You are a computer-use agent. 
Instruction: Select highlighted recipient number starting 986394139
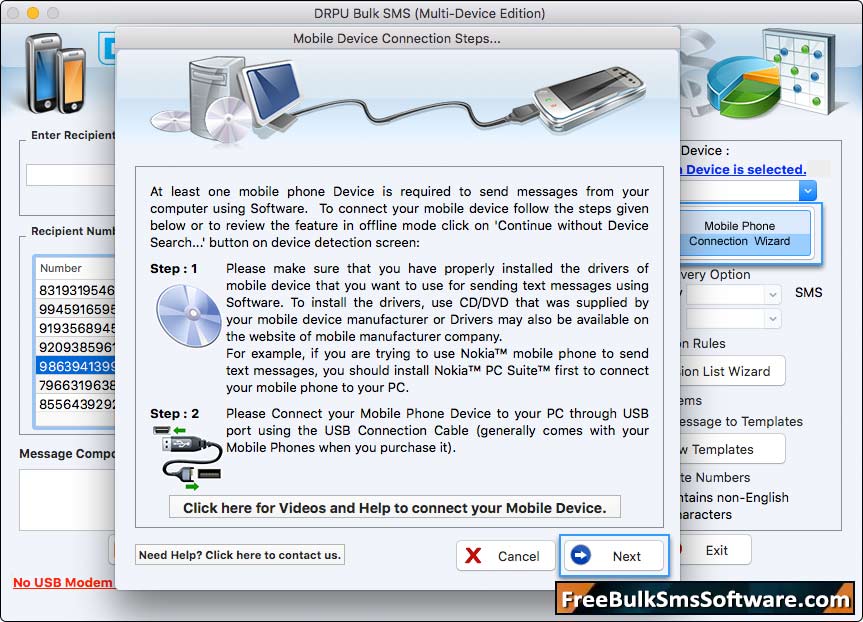(x=76, y=366)
